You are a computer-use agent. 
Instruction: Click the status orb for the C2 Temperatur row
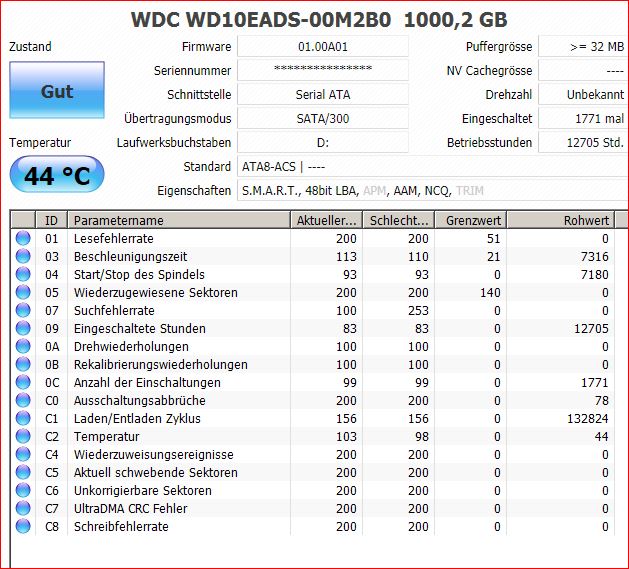pos(23,436)
